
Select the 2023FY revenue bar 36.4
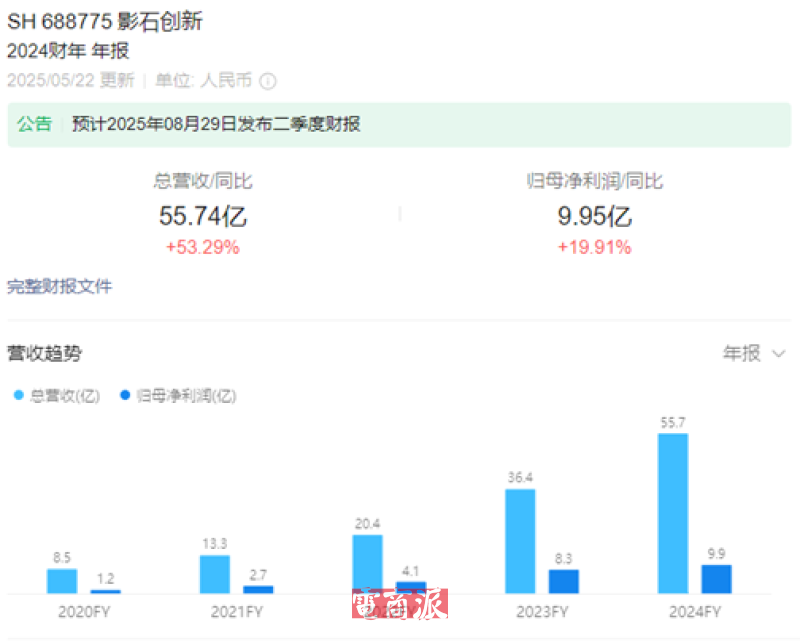pos(520,541)
